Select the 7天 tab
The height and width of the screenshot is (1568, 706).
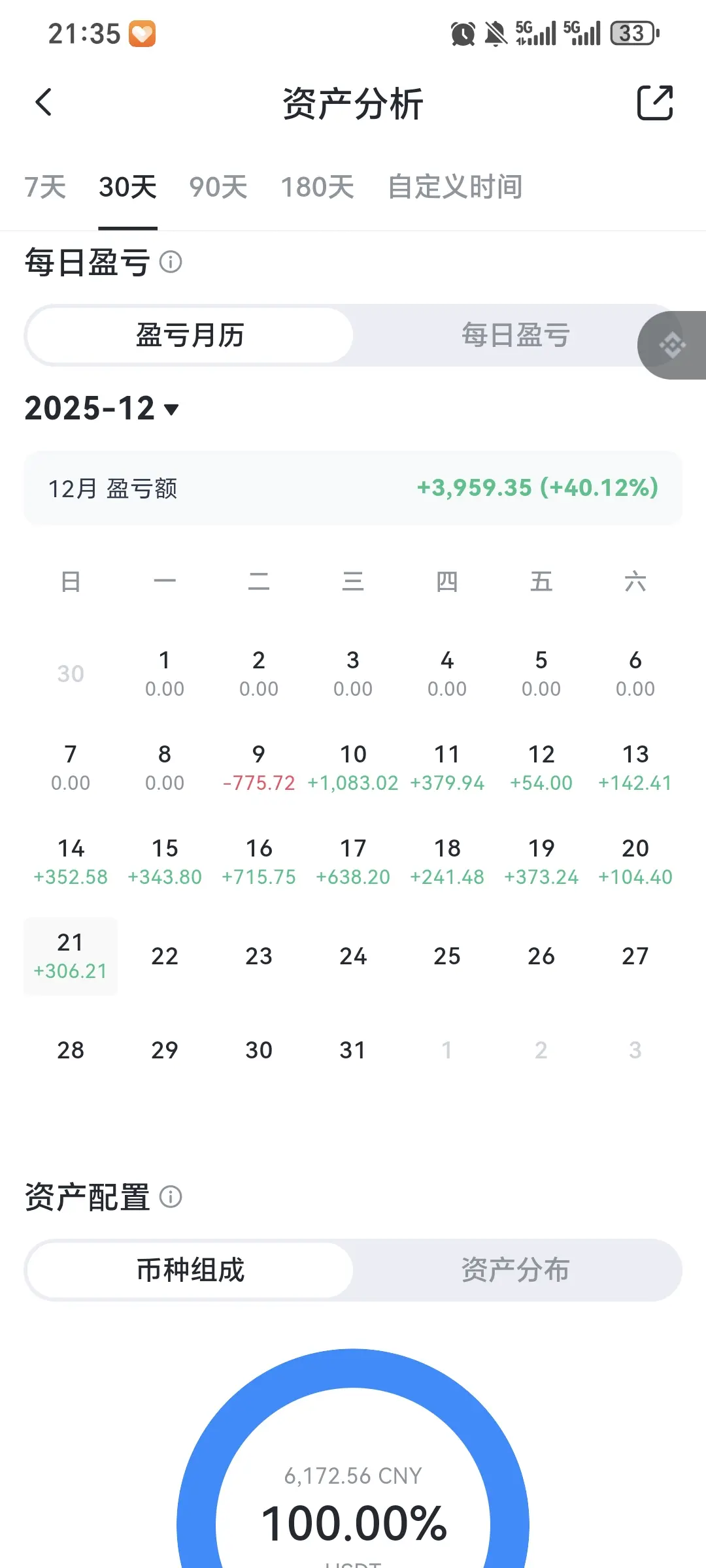click(x=45, y=188)
